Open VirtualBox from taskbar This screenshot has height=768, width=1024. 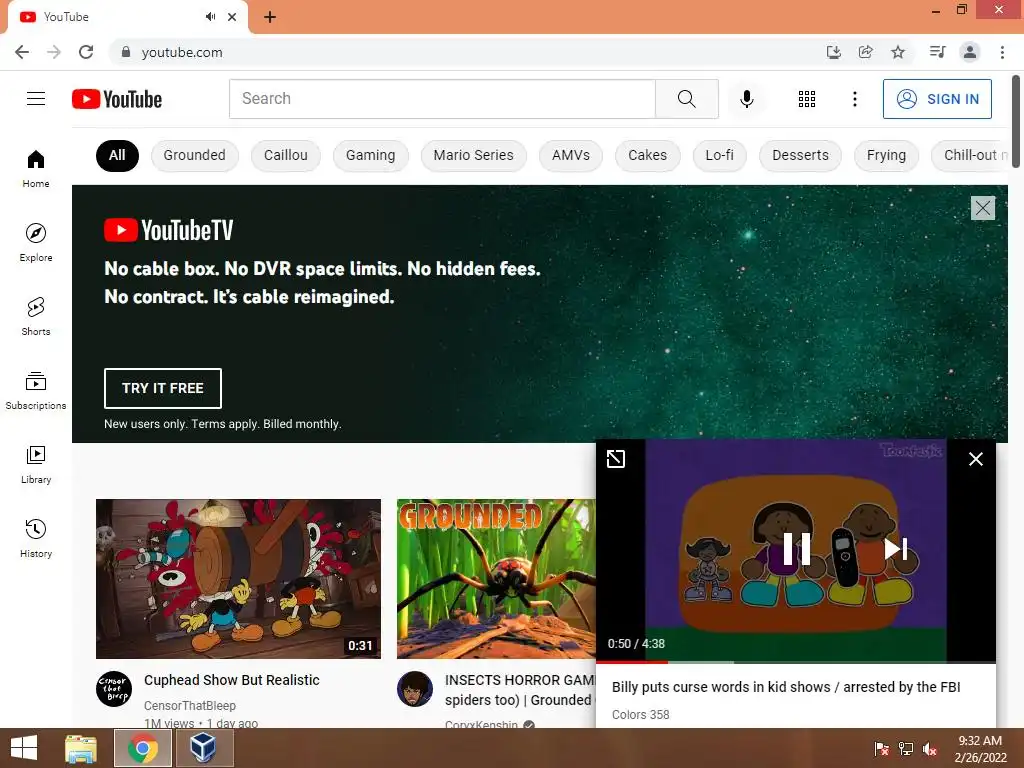click(203, 748)
